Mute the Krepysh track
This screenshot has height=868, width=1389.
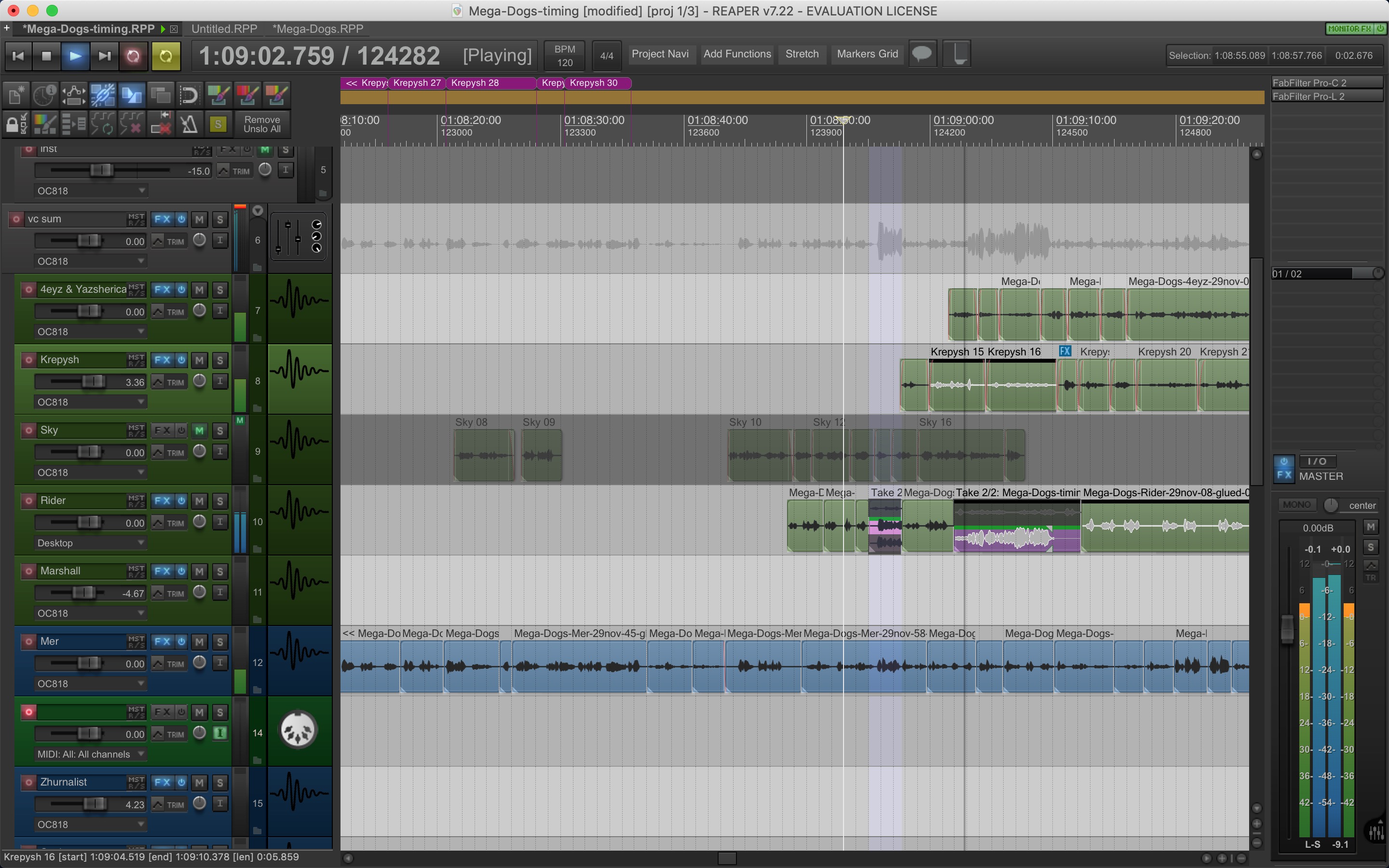199,360
